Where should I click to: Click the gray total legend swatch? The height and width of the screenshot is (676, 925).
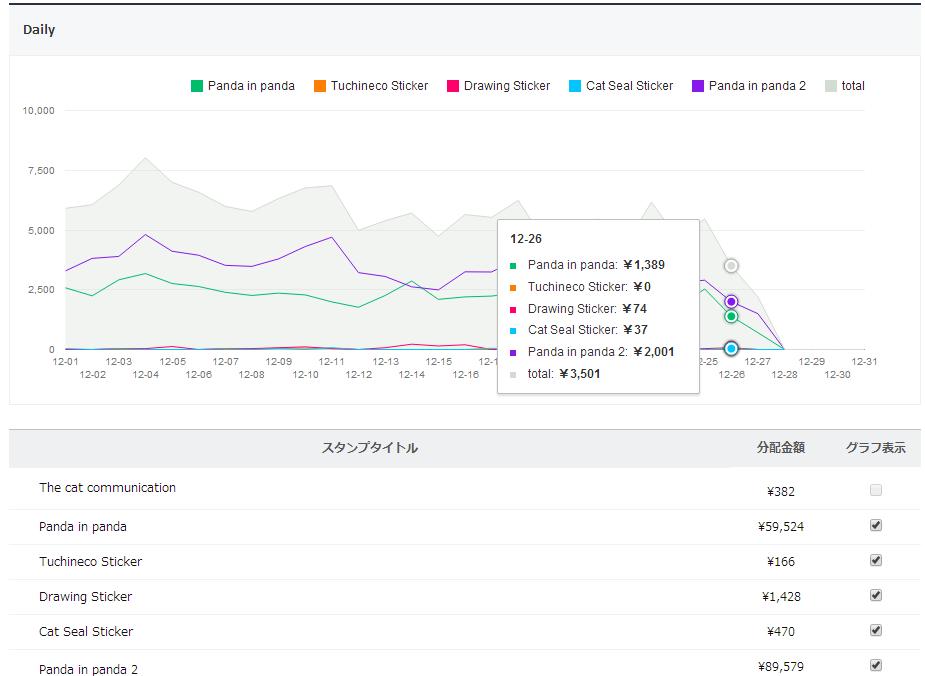pos(831,86)
